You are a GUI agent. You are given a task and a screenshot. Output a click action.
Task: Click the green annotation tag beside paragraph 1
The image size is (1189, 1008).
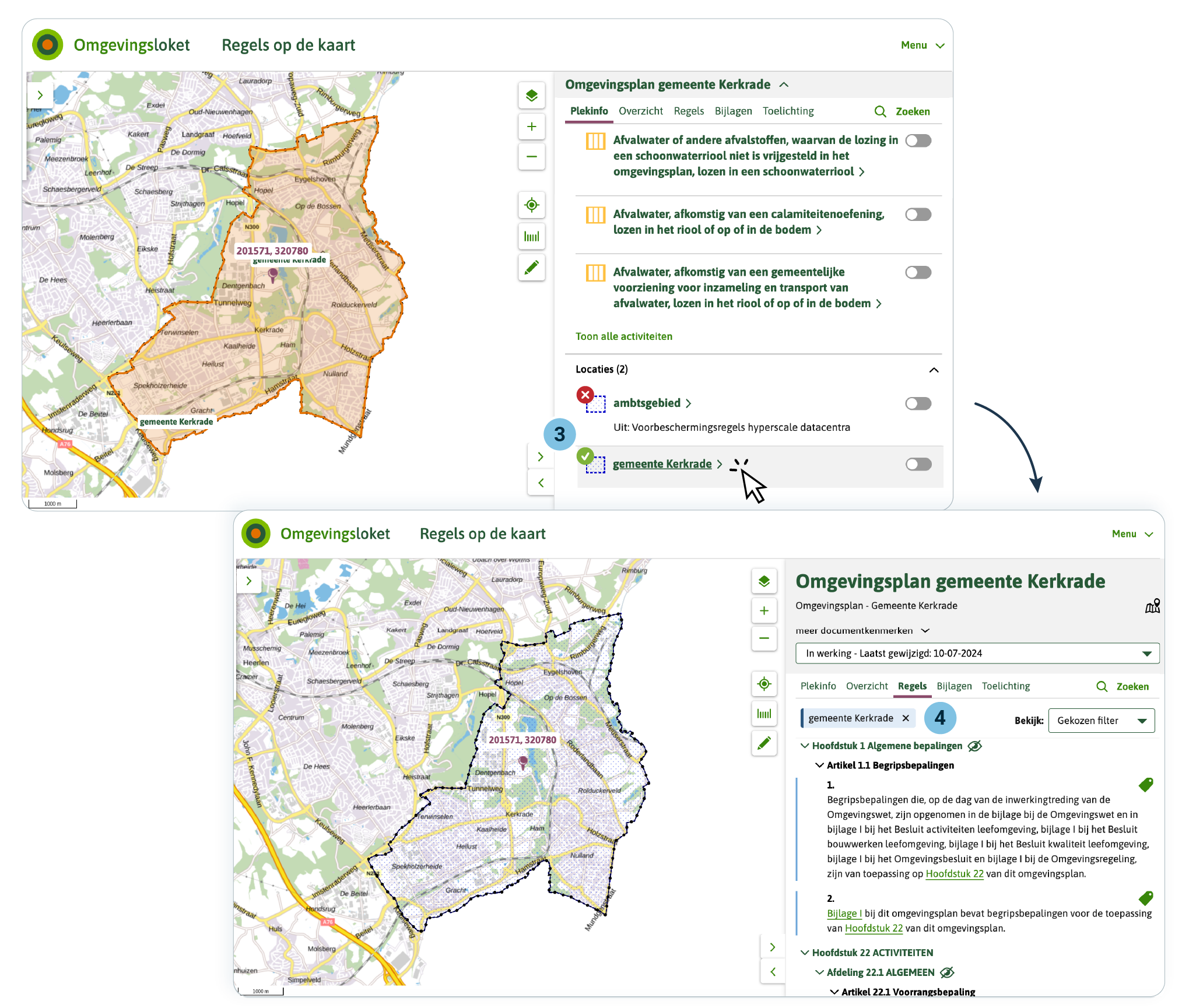click(x=1146, y=785)
